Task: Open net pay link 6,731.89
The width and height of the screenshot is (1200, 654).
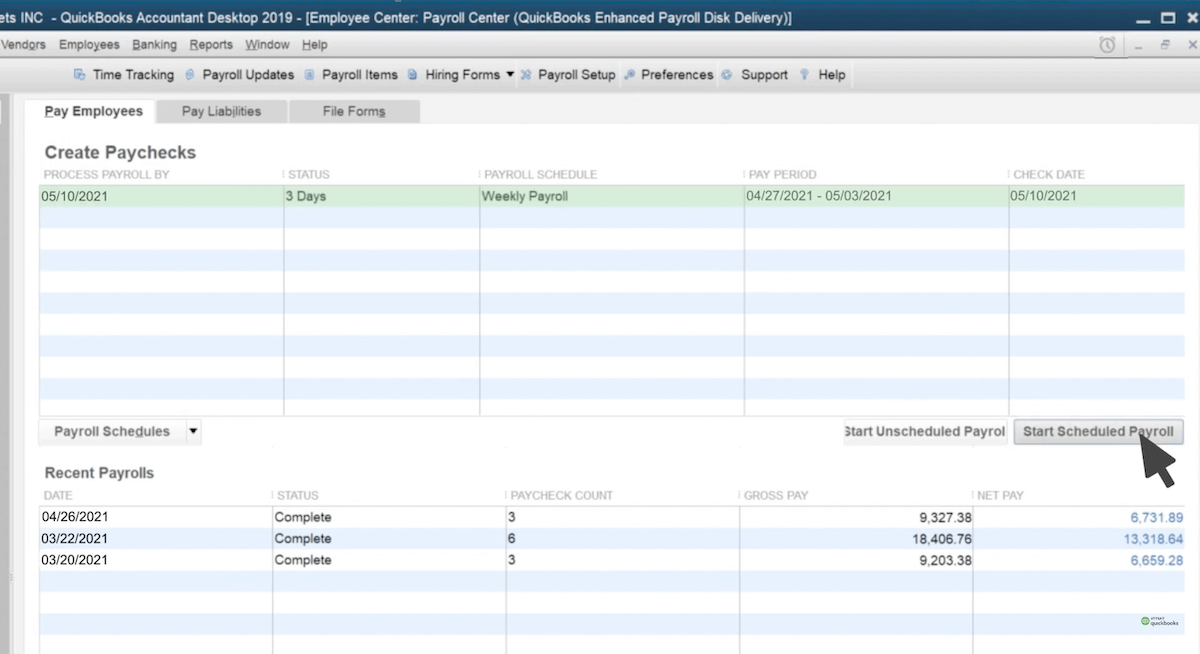Action: tap(1157, 517)
